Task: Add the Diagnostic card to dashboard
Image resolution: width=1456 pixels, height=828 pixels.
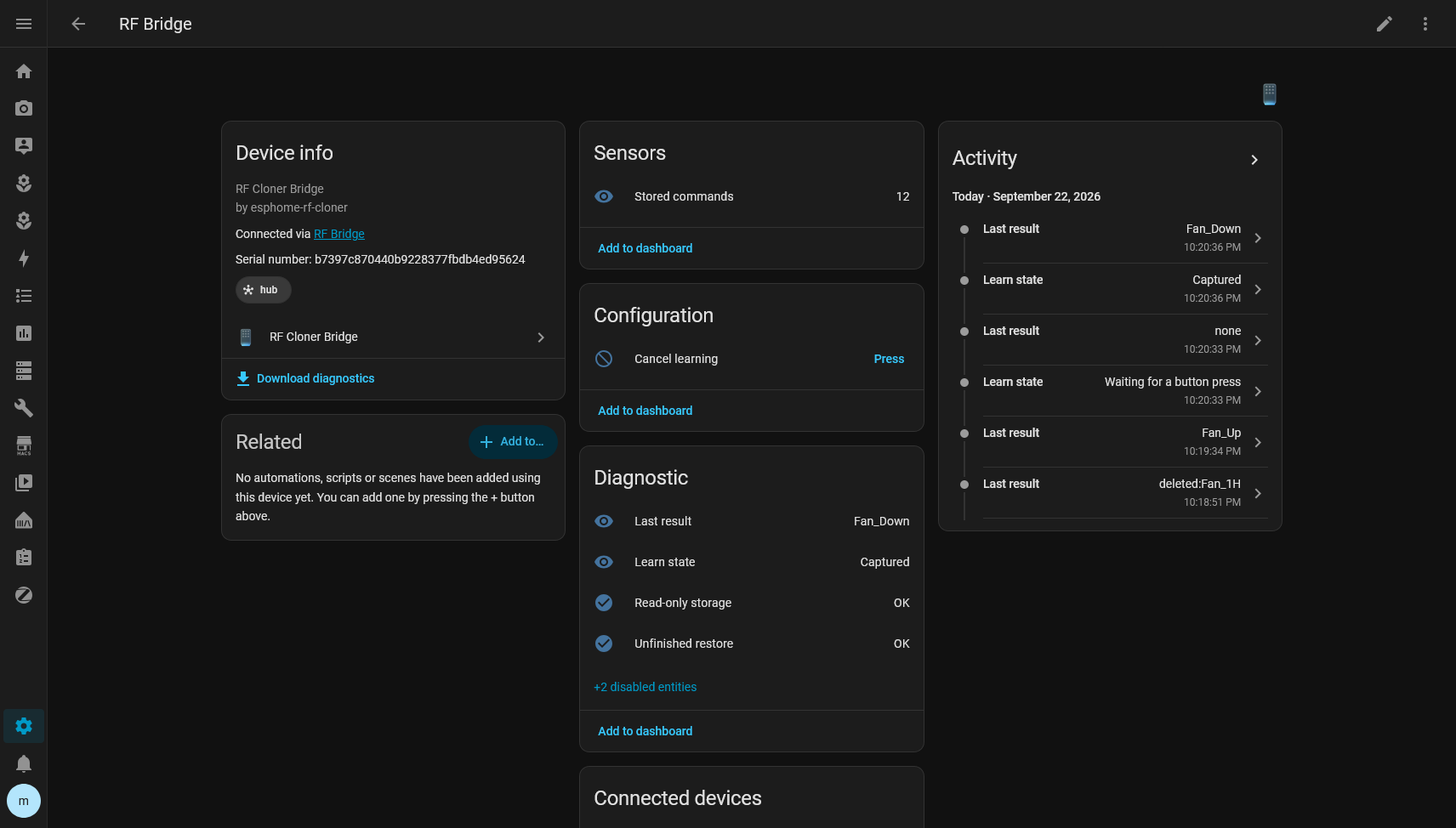Action: (x=646, y=731)
